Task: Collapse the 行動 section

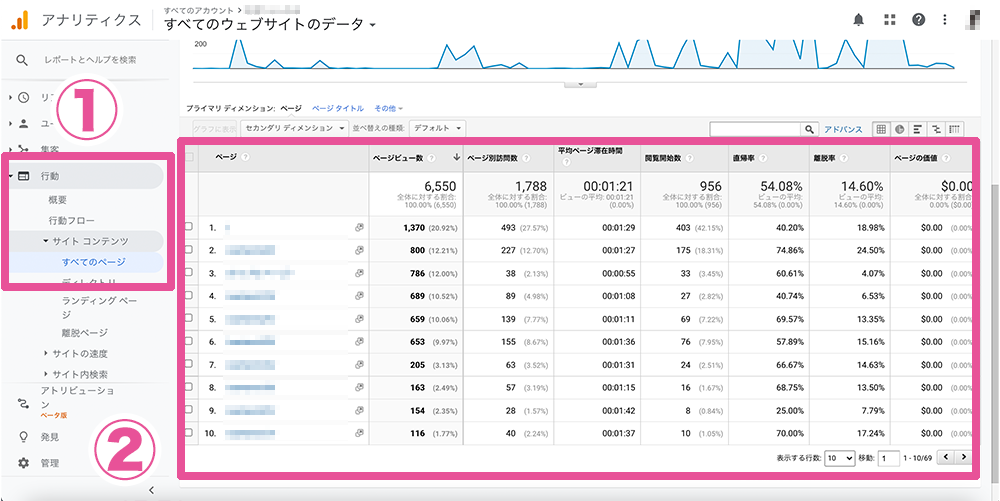Action: coord(11,176)
